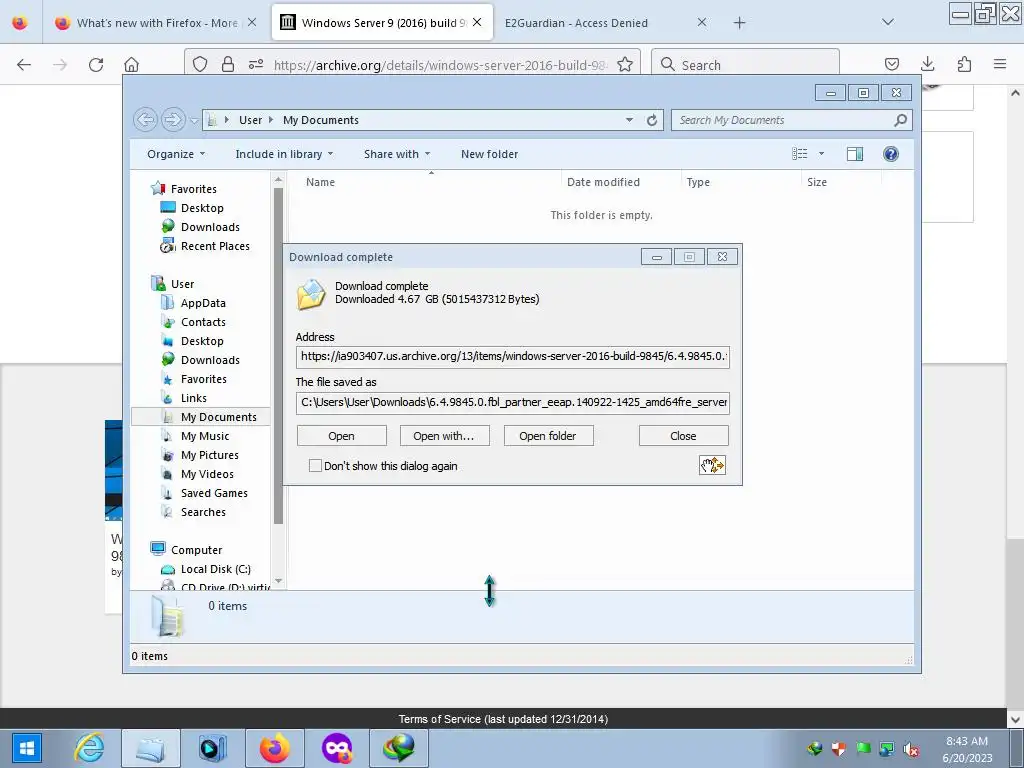The height and width of the screenshot is (768, 1024).
Task: Open the 'Include in library' dropdown
Action: (x=284, y=154)
